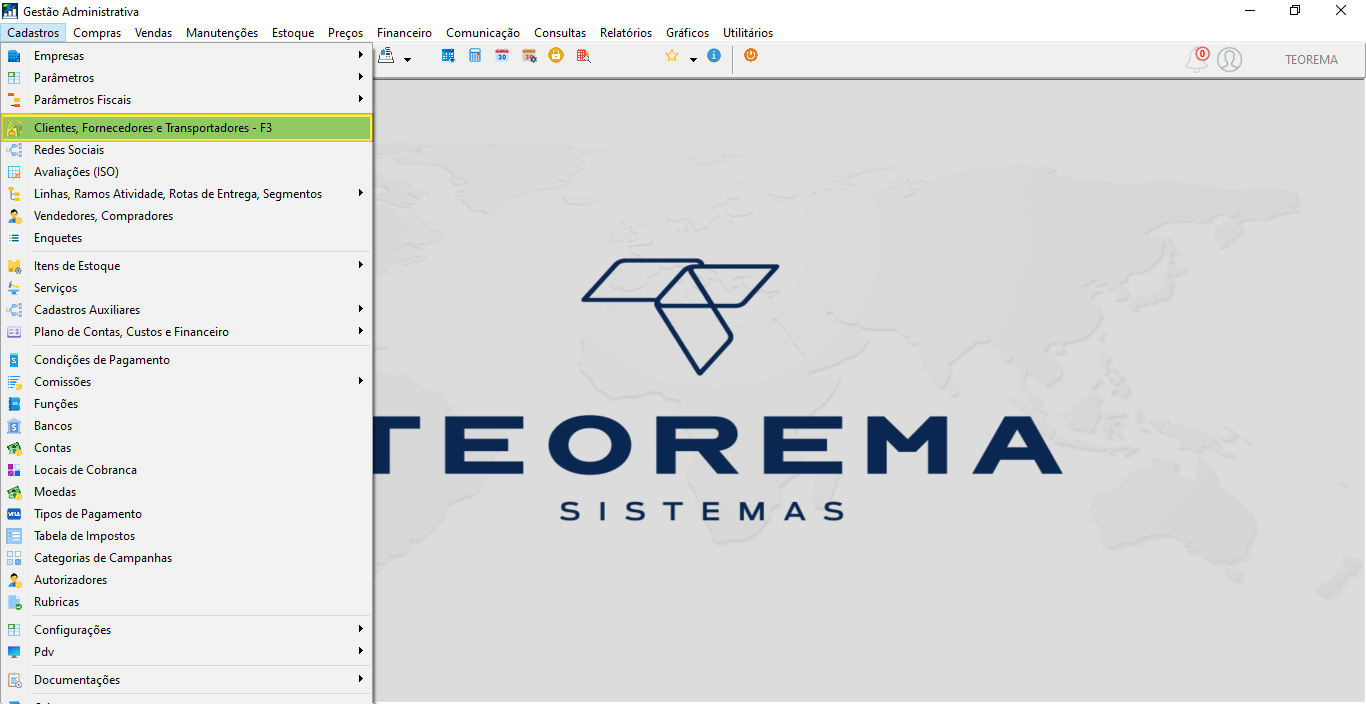The height and width of the screenshot is (704, 1366).
Task: Expand the Comissões submenu
Action: [187, 382]
